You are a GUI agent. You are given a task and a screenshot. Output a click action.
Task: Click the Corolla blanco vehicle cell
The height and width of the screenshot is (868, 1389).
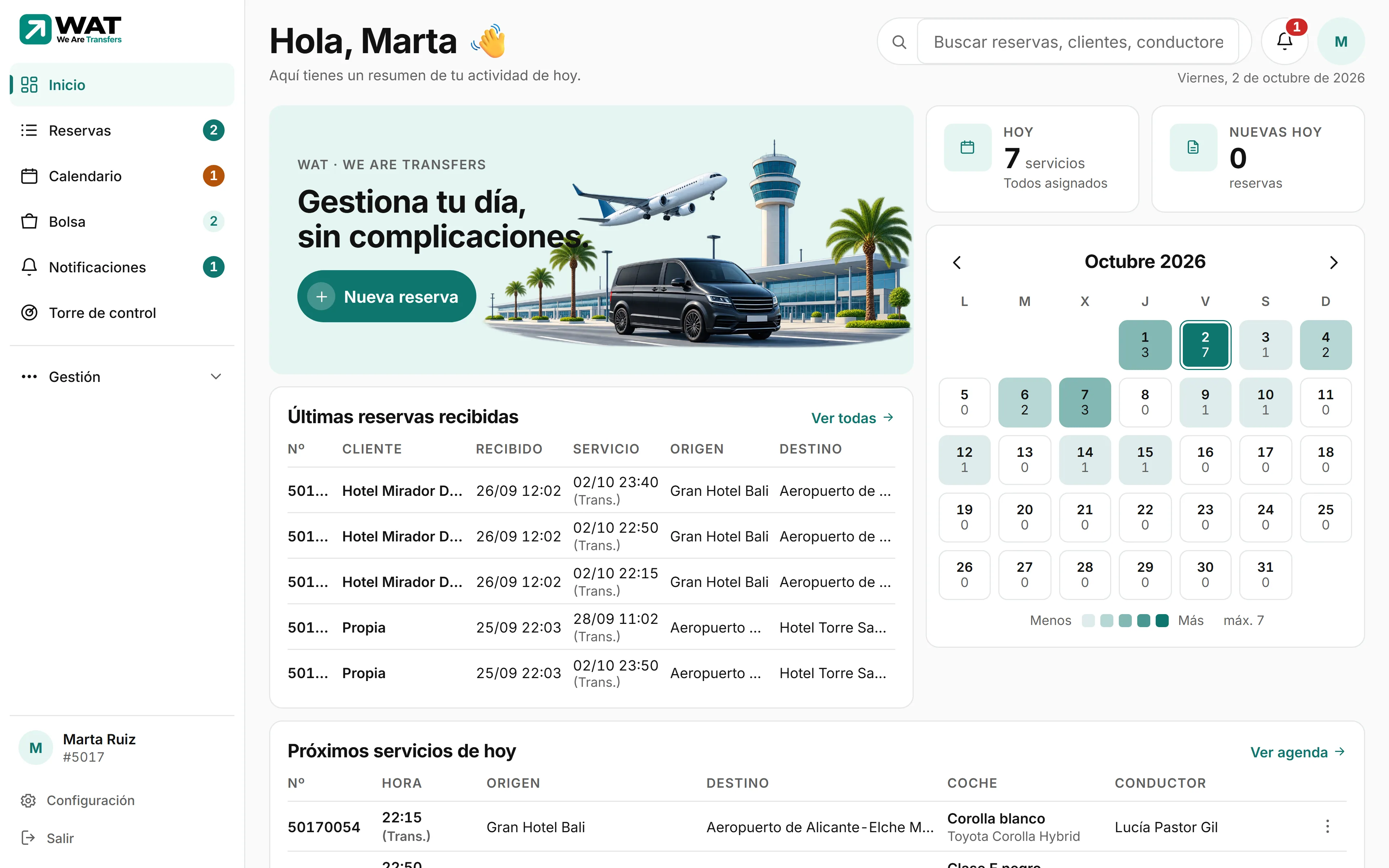coord(1013,827)
